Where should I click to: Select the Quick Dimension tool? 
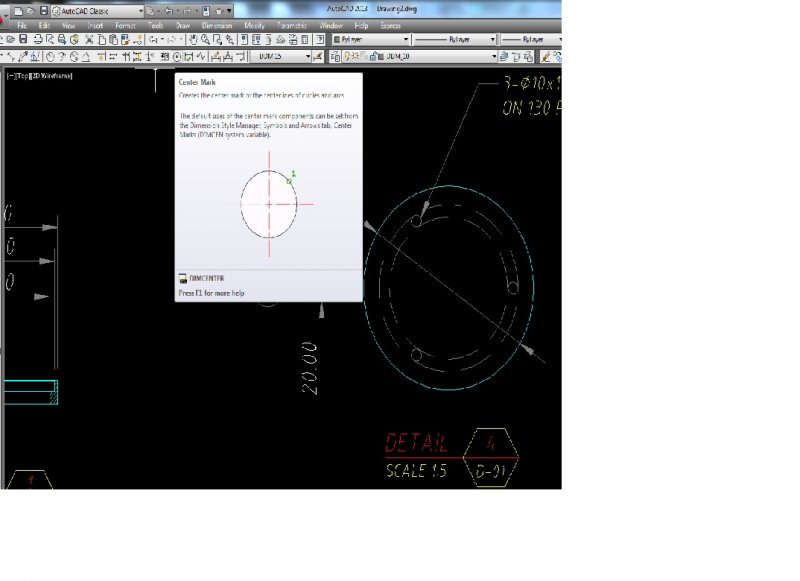click(x=101, y=57)
